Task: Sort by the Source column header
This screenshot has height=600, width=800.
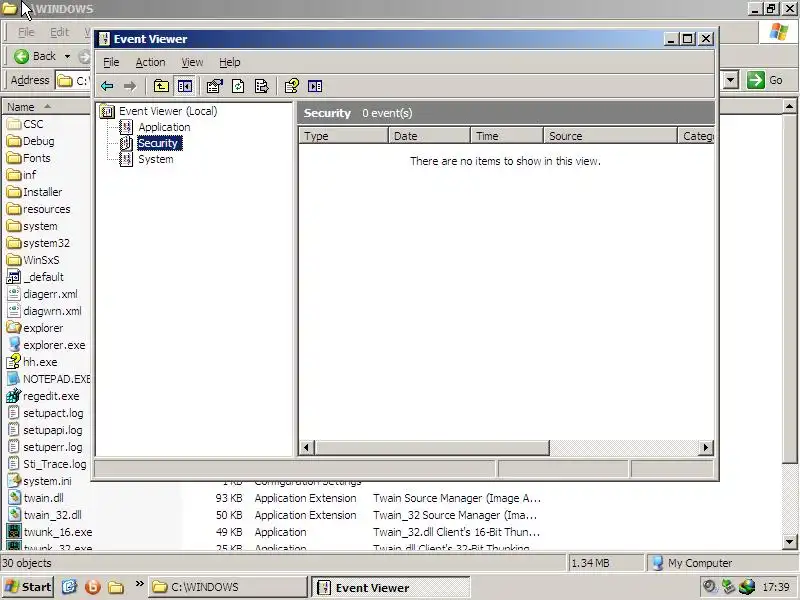Action: (x=610, y=136)
